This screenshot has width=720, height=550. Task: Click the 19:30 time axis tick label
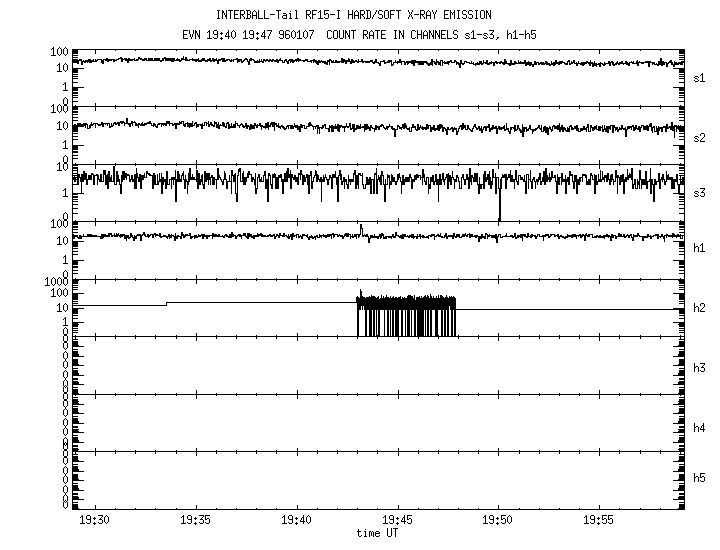(94, 522)
